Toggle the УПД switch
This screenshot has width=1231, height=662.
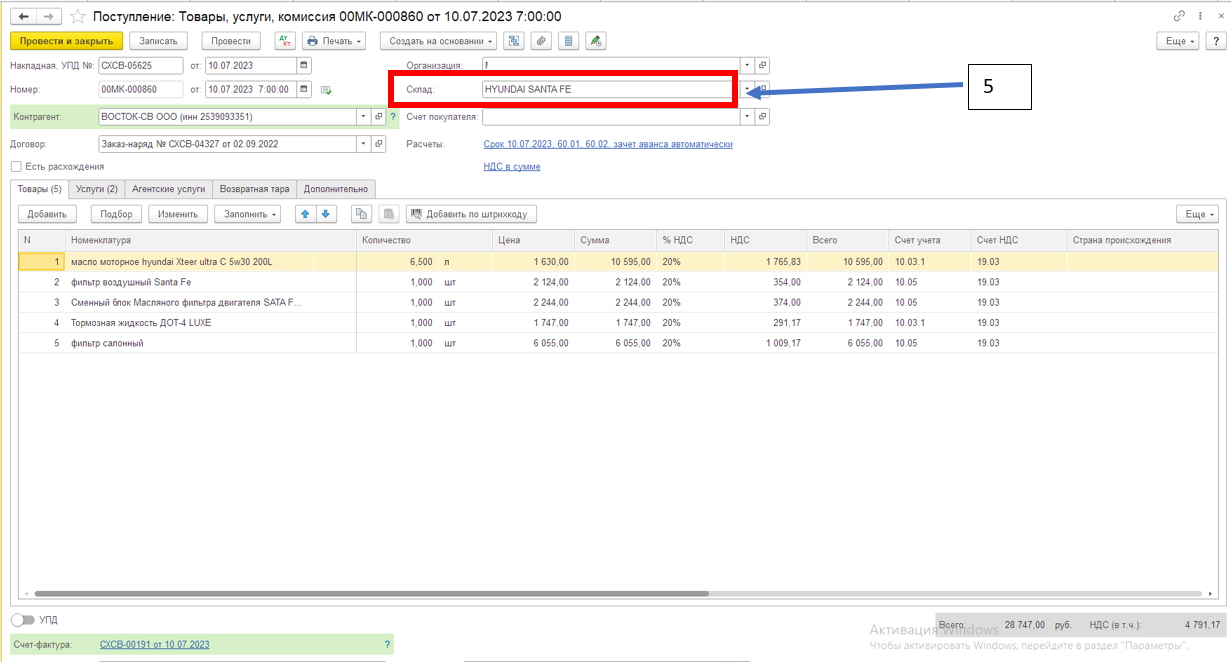click(23, 620)
